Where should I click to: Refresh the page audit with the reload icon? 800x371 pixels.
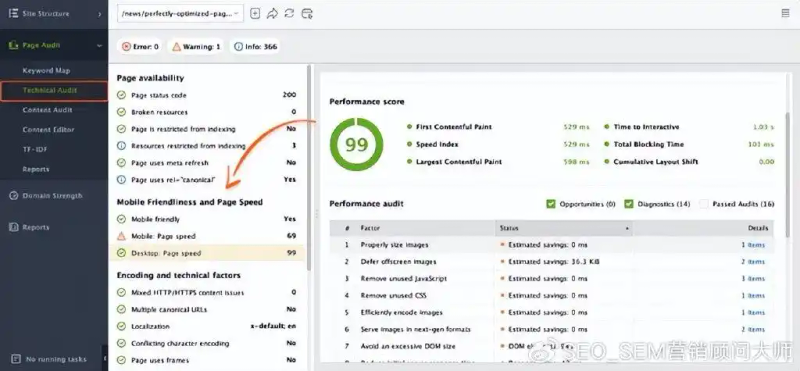point(289,14)
